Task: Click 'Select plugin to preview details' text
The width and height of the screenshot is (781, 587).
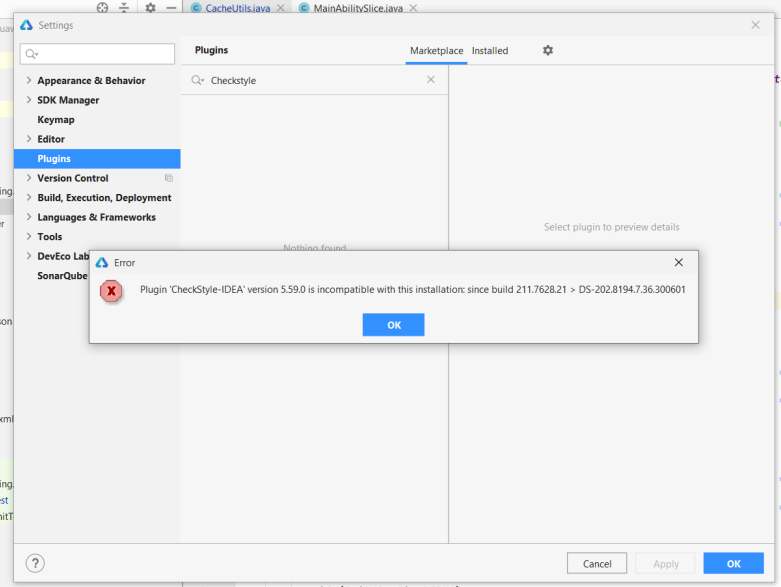Action: coord(611,227)
